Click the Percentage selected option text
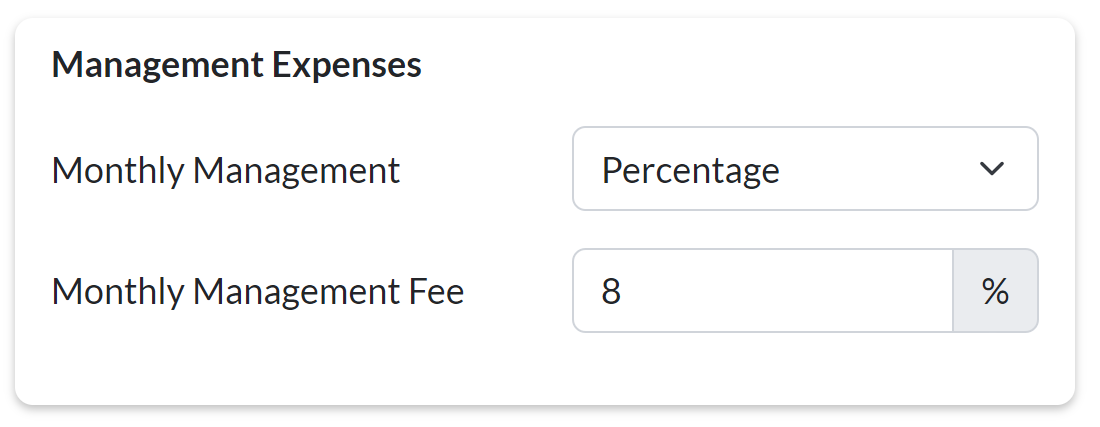 [690, 170]
